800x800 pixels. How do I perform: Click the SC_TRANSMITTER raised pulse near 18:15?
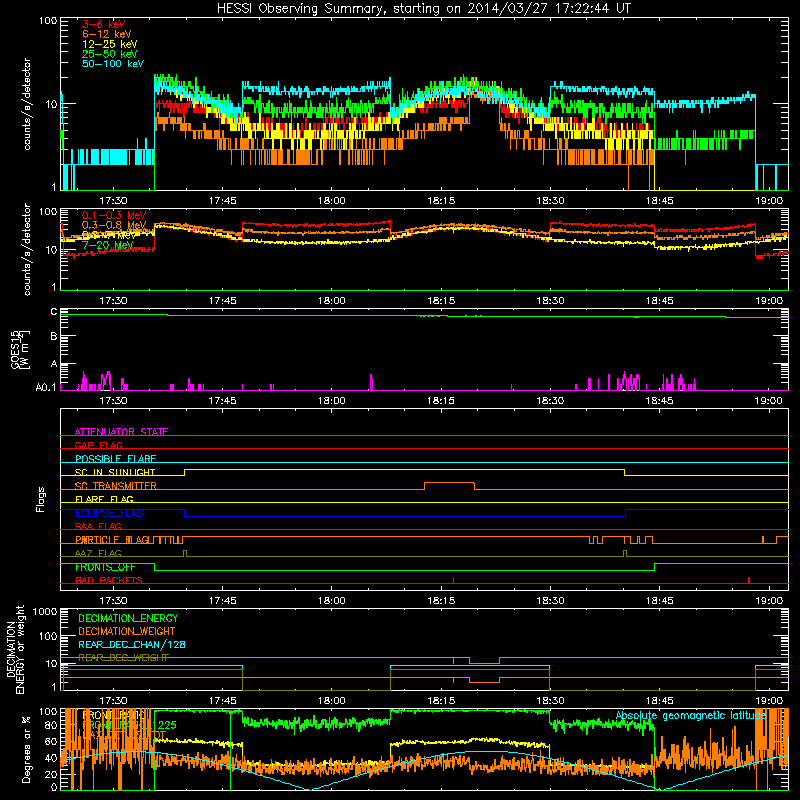[449, 483]
